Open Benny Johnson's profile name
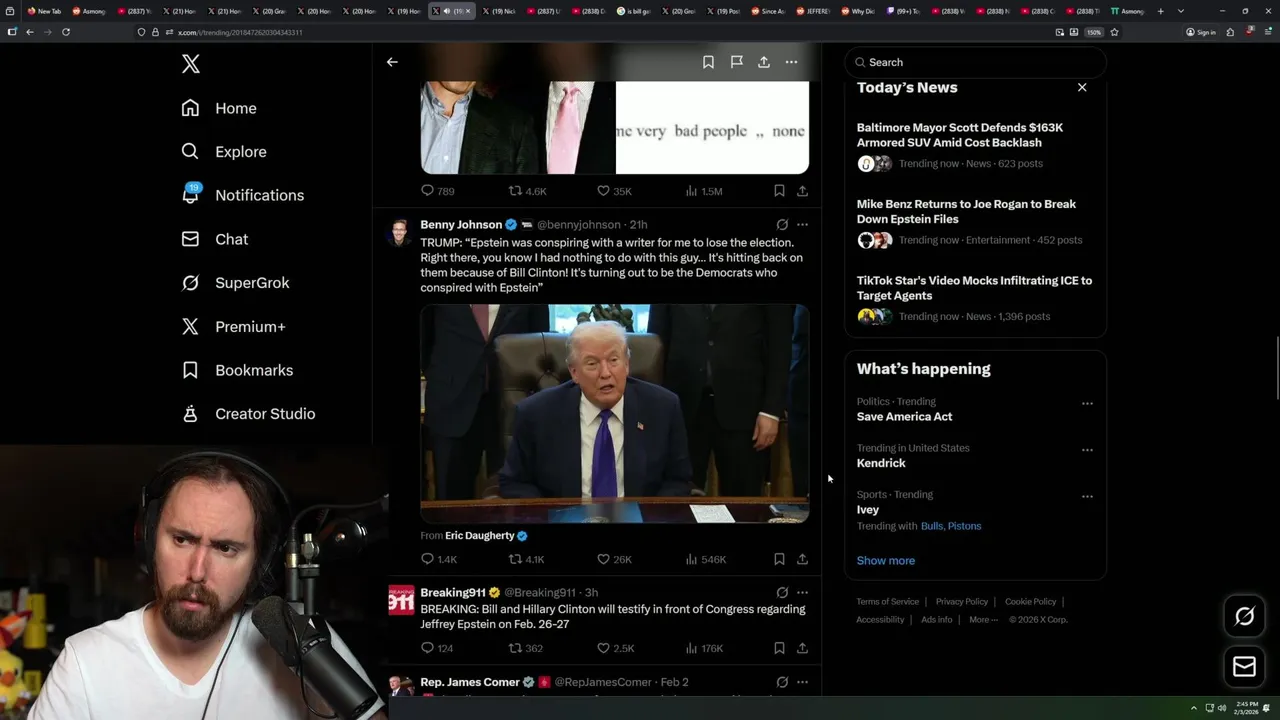 [x=461, y=225]
